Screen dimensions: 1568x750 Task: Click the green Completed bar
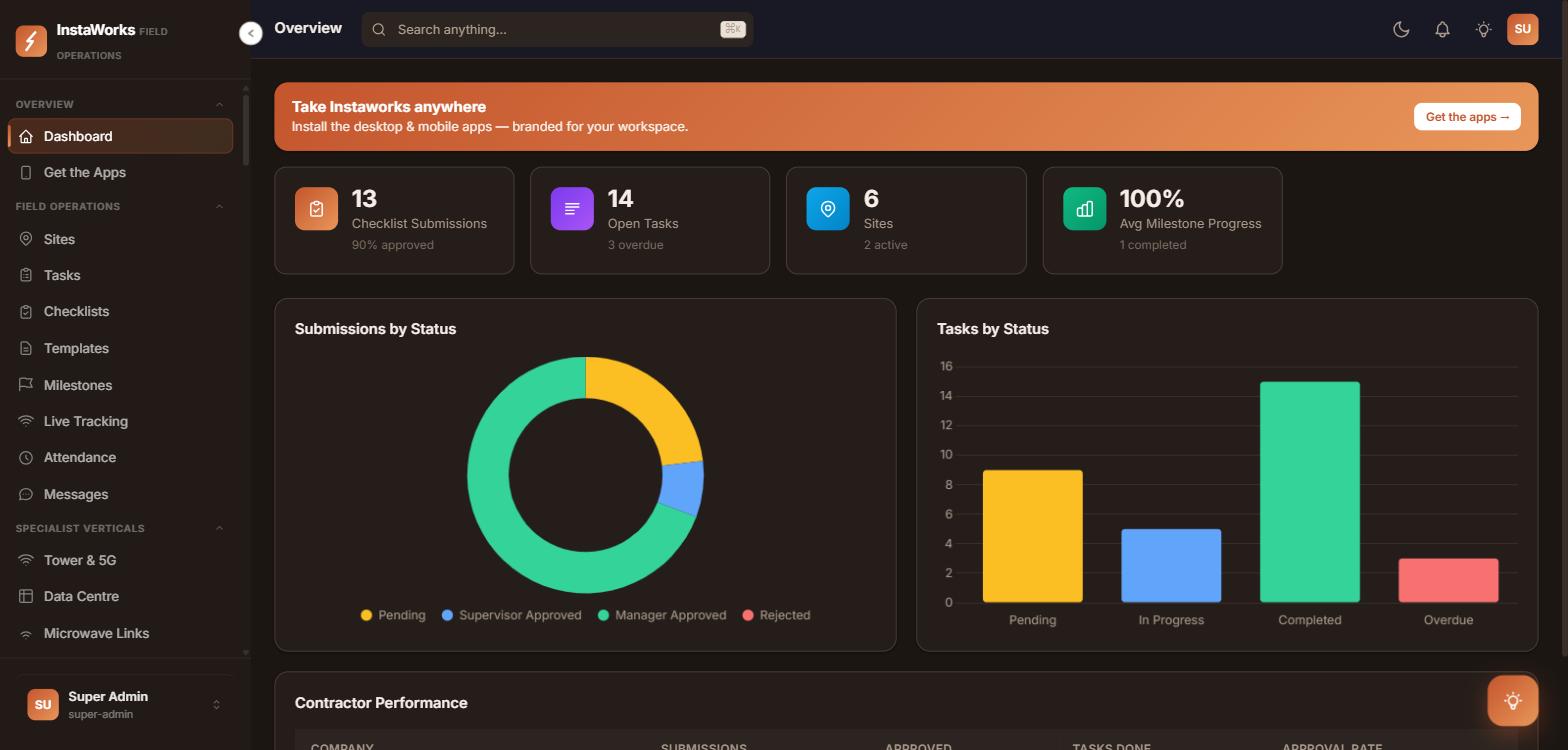tap(1310, 492)
